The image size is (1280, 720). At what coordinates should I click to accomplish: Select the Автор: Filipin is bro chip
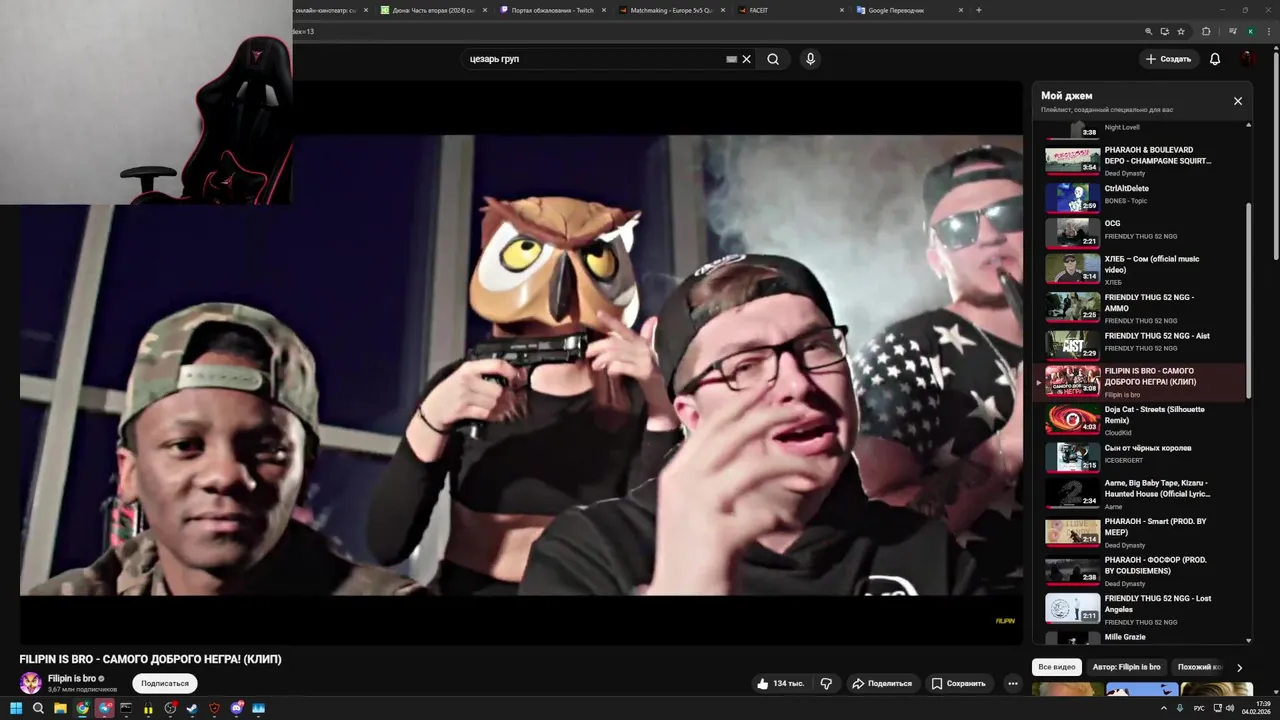coord(1127,667)
